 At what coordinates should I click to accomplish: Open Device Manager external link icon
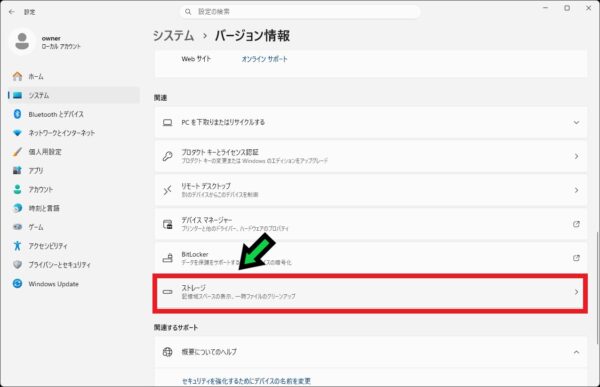576,224
